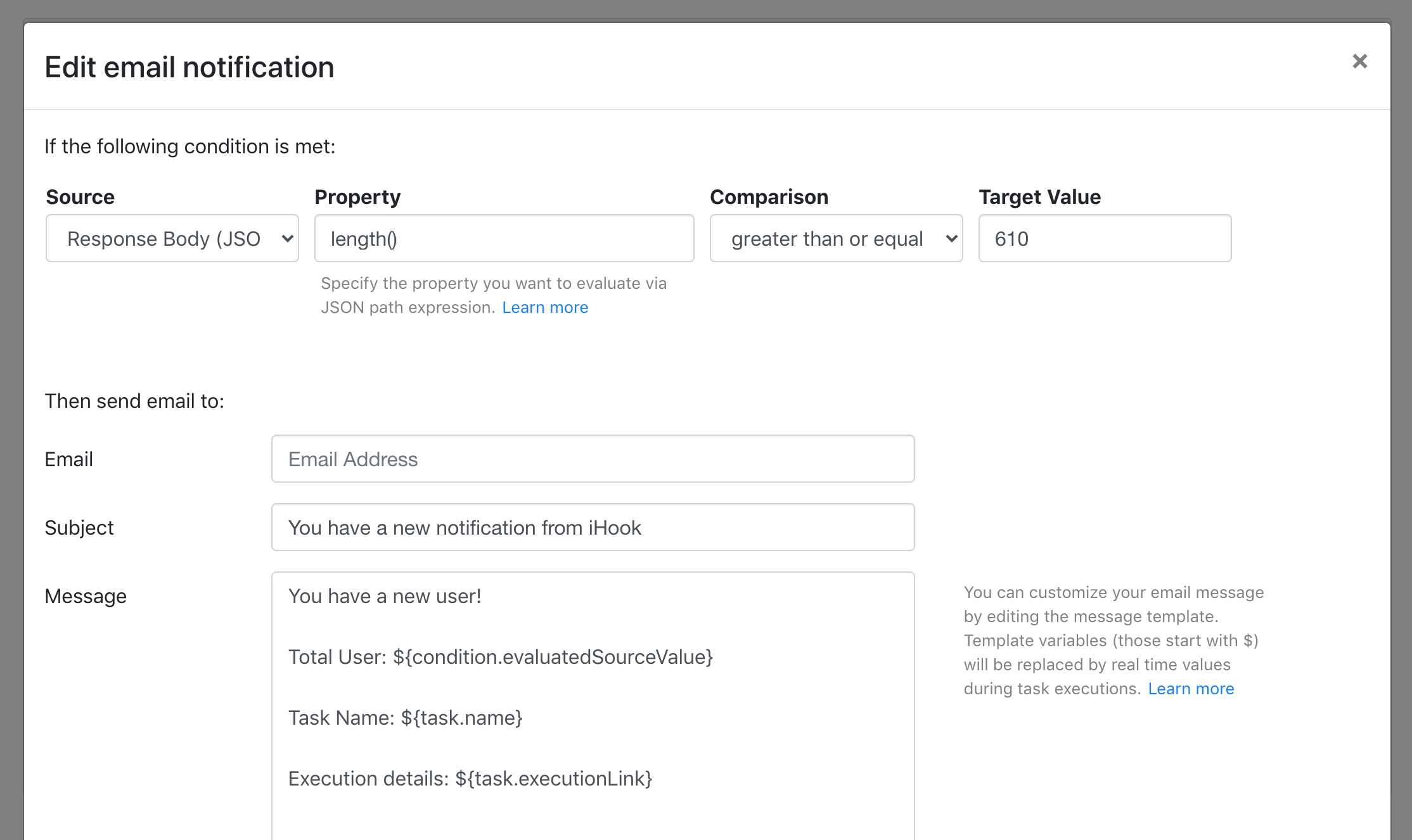Click the 'Edit email notification' title
The image size is (1412, 840).
tap(189, 67)
